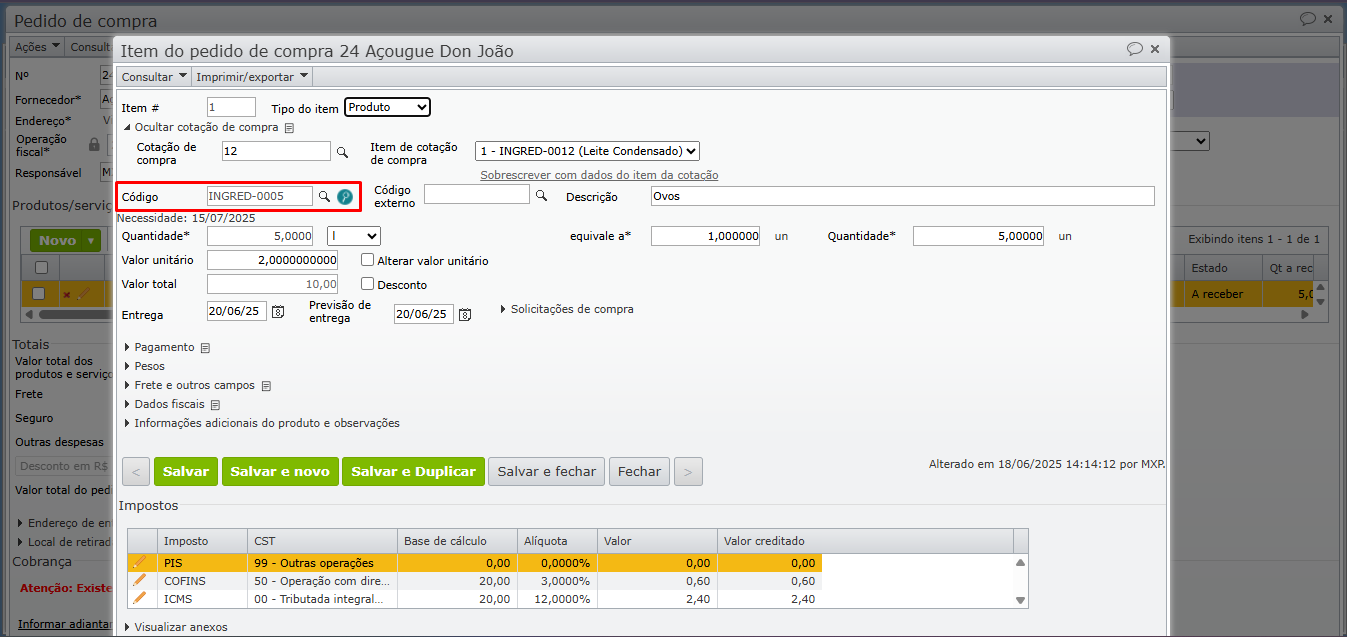Edit COFINS tax row pencil icon
1347x637 pixels.
coord(140,580)
